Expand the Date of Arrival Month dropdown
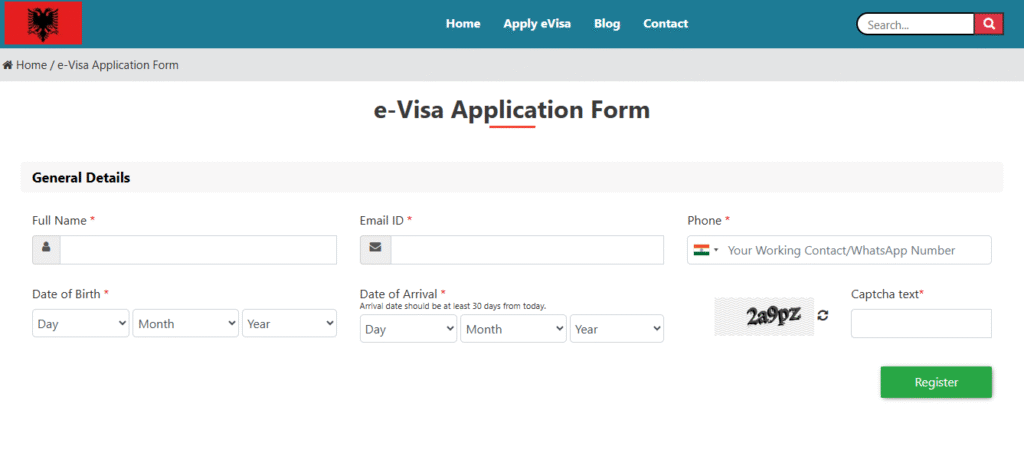Screen dimensions: 1024x450 [513, 329]
